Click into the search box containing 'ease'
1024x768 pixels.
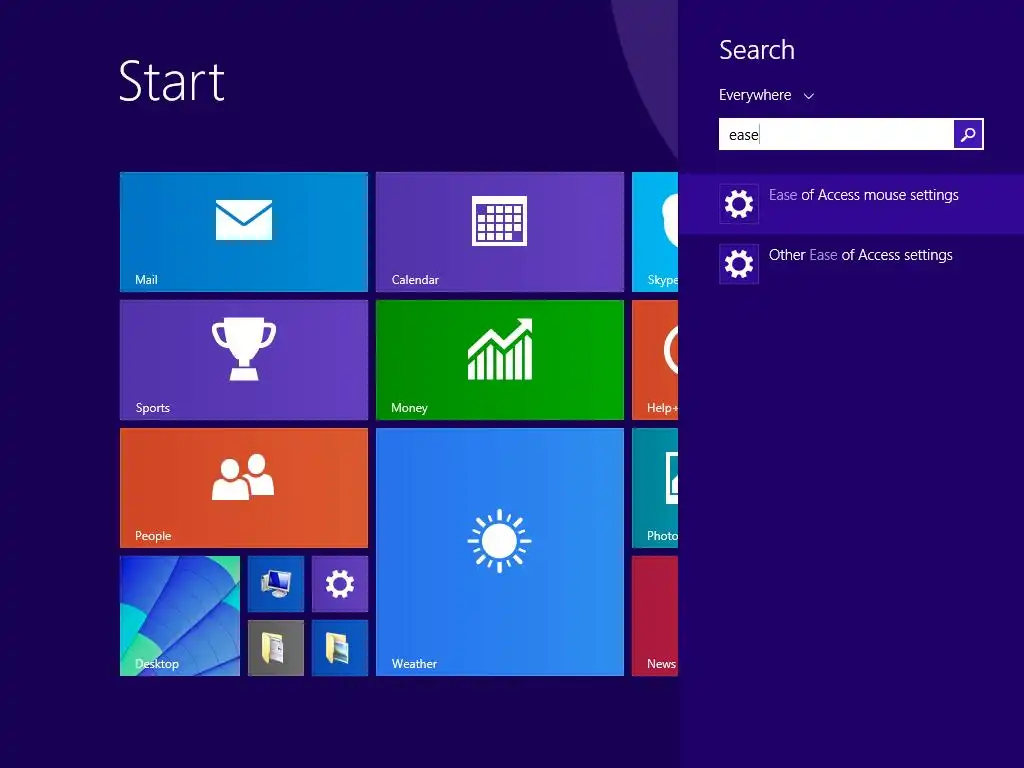click(836, 134)
